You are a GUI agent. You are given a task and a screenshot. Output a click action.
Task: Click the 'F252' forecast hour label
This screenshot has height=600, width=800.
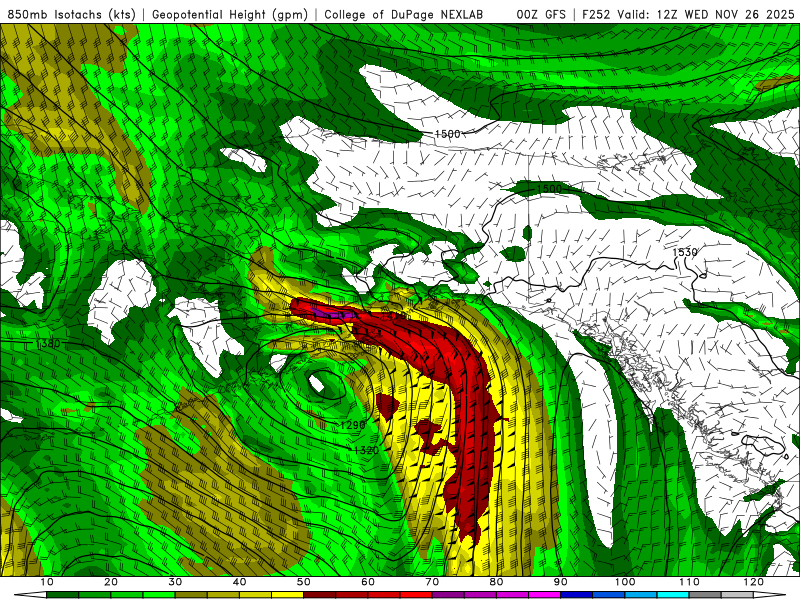(x=596, y=14)
